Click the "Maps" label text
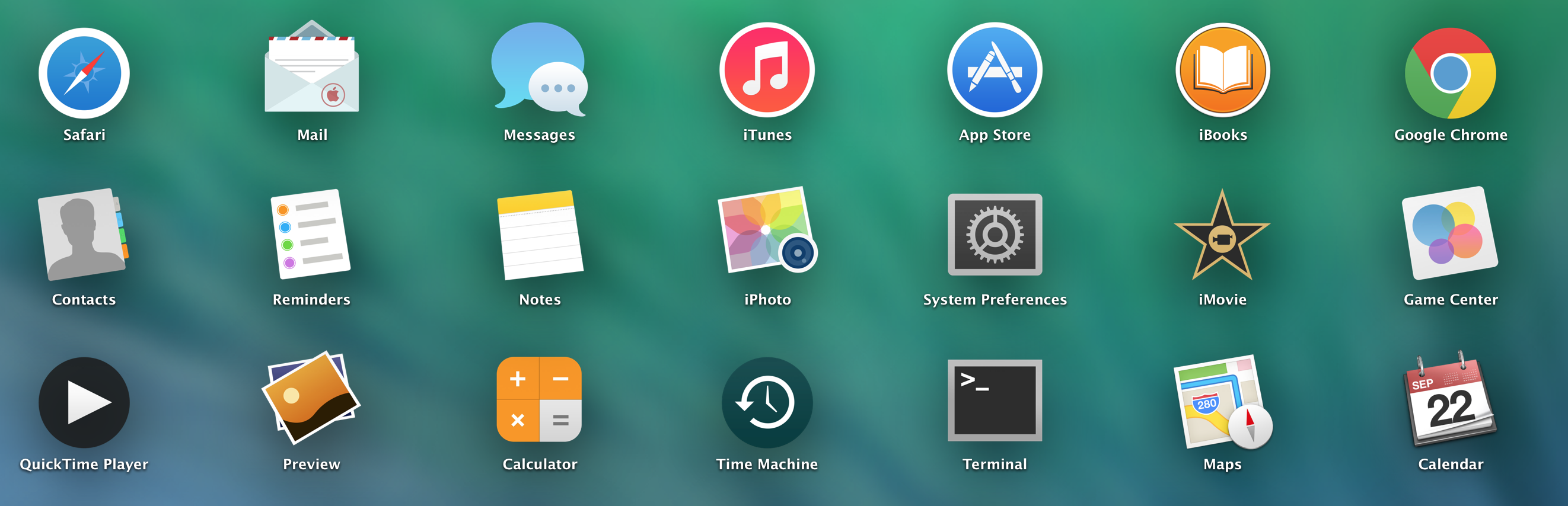Screen dimensions: 1568x506 (1222, 465)
